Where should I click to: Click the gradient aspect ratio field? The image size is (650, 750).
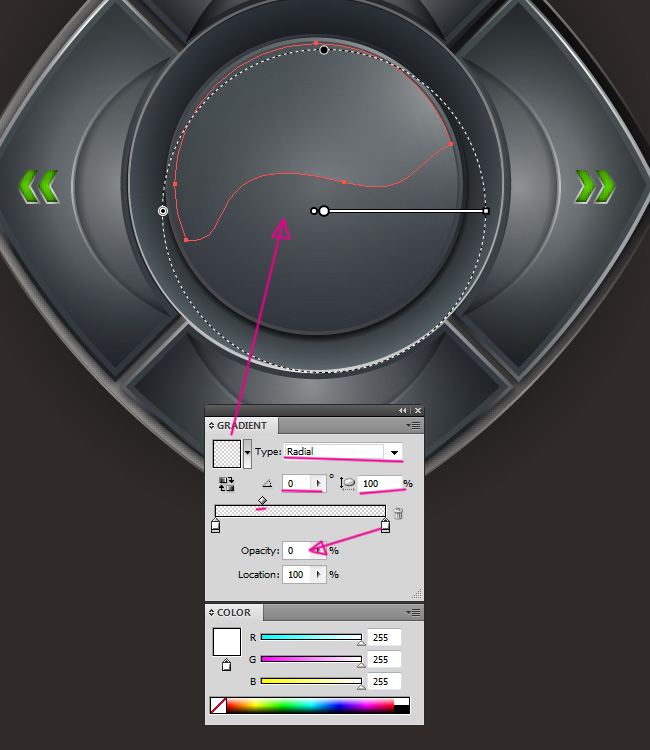point(379,483)
